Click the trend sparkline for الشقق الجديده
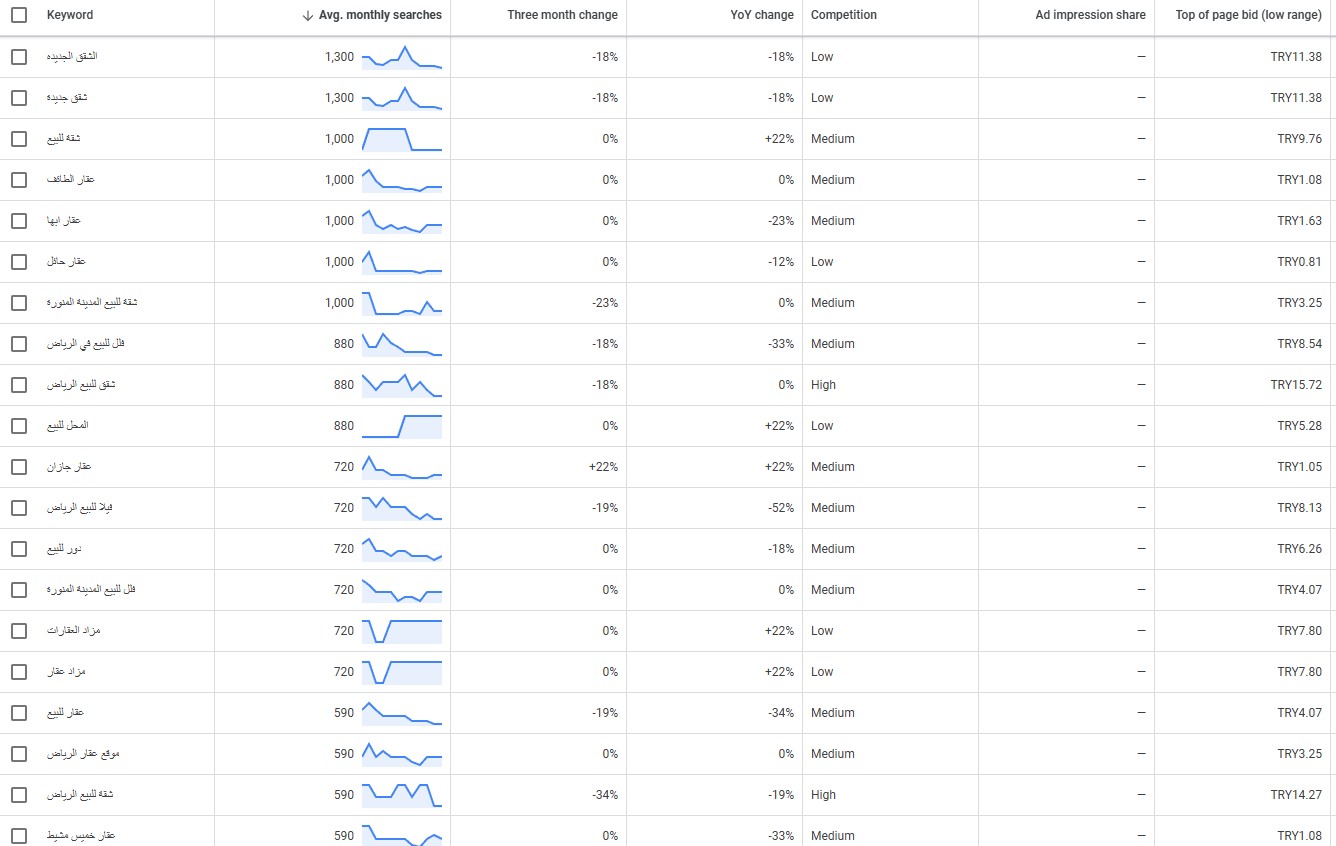1336x846 pixels. coord(404,57)
